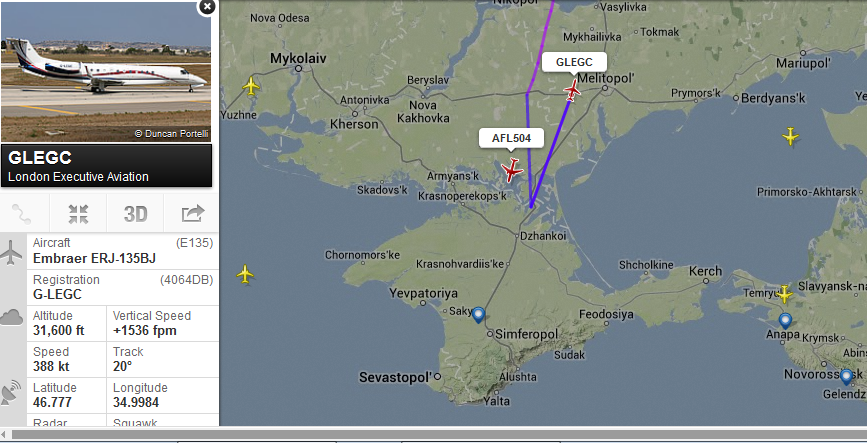Click the G-LEGC registration value

point(58,294)
